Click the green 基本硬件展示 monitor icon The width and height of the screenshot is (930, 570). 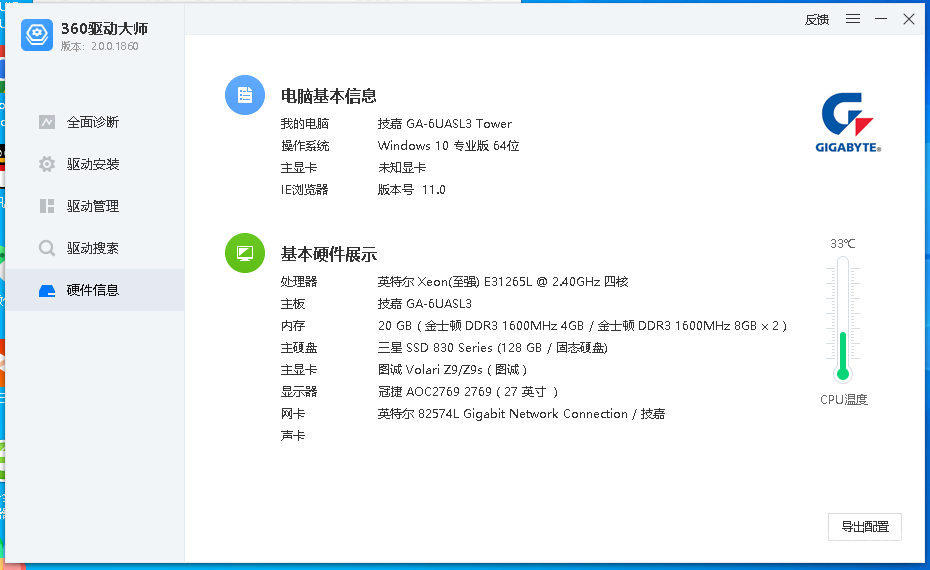245,253
